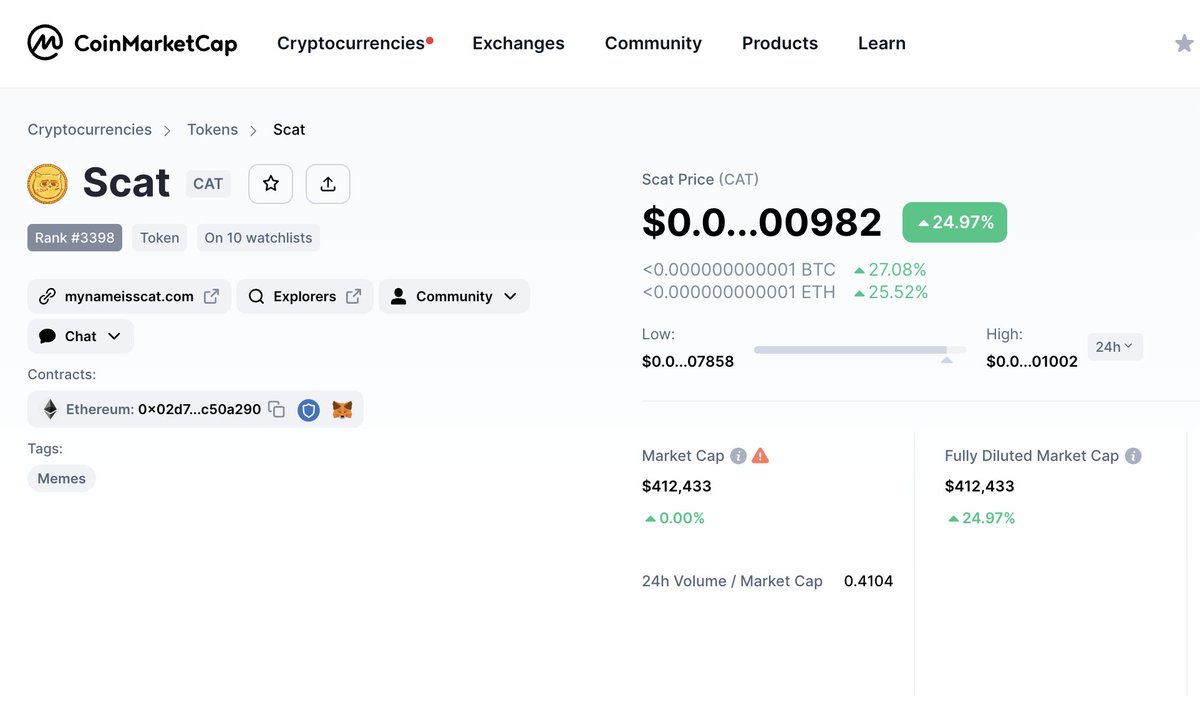This screenshot has height=716, width=1200.
Task: Click the Memes tag
Action: pos(62,478)
